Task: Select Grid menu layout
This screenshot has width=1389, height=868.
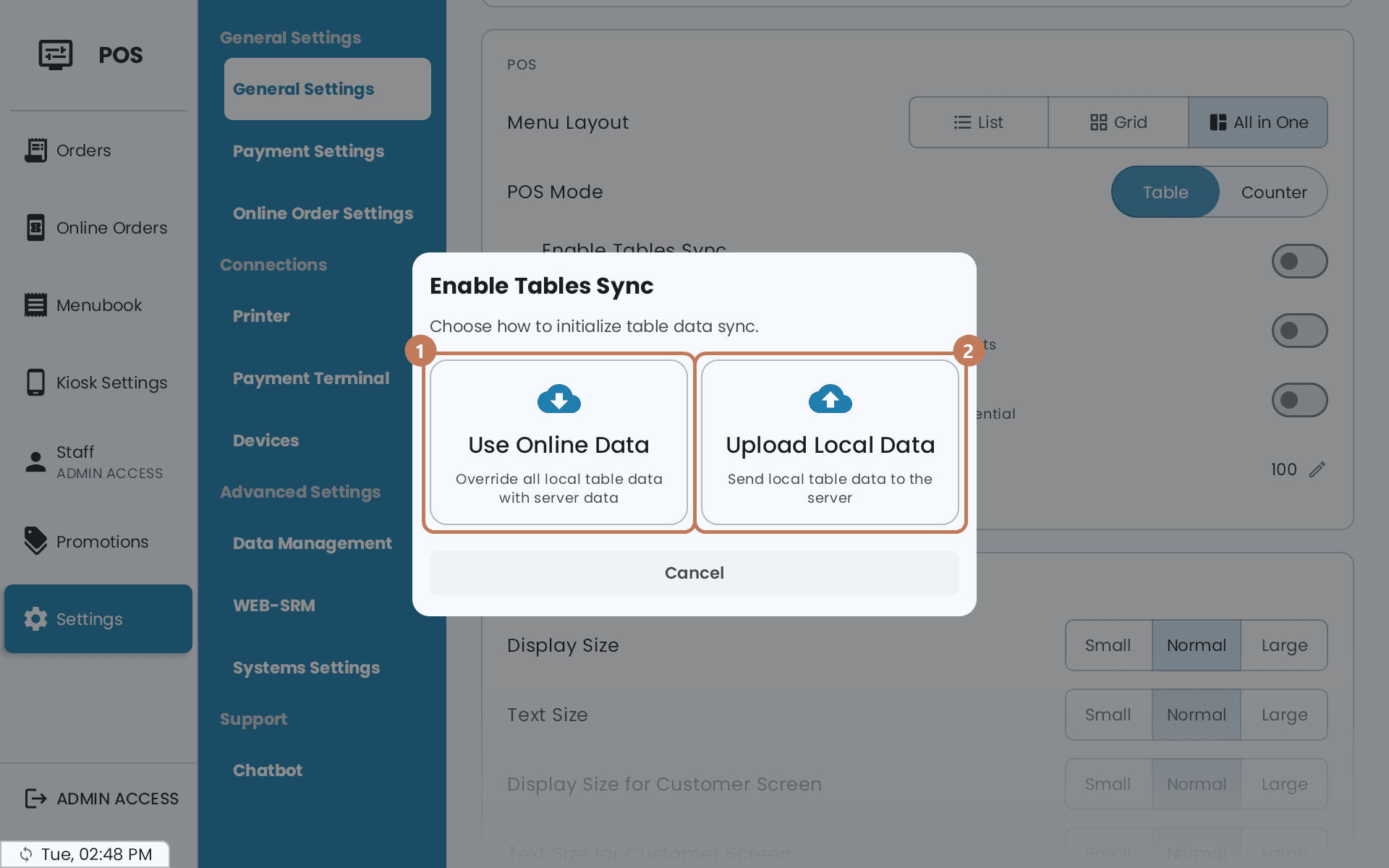Action: (1118, 122)
